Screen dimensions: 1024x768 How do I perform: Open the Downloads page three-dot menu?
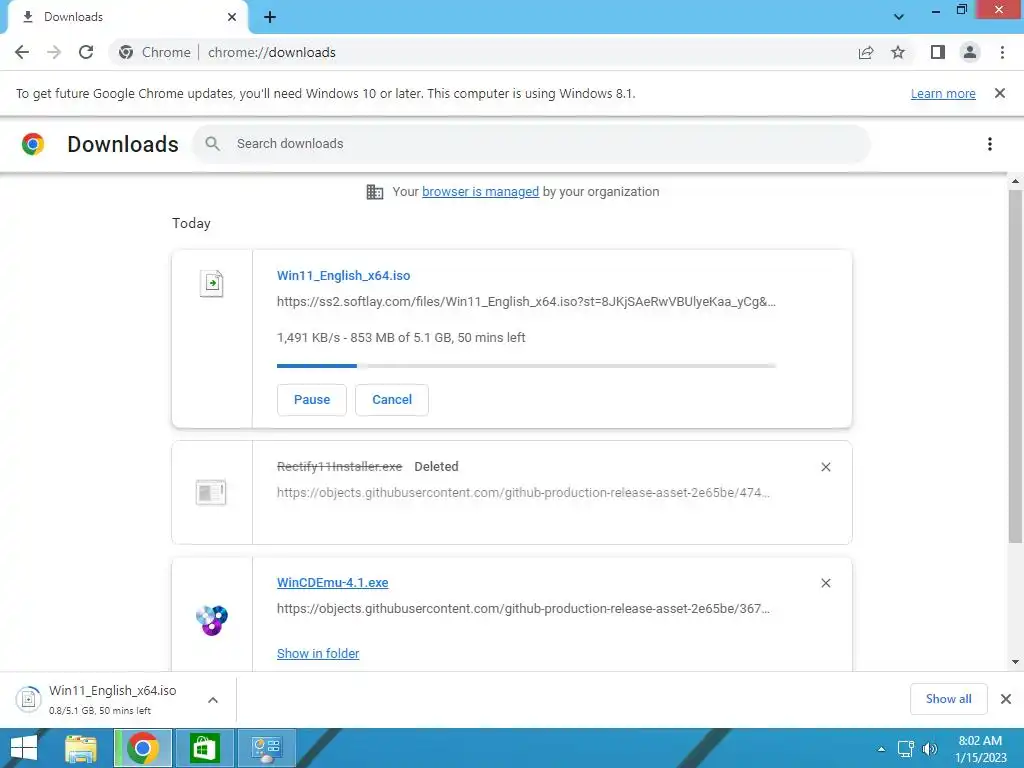coord(990,144)
